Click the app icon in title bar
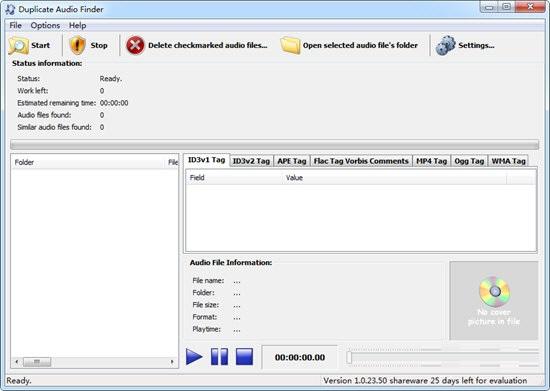 (11, 9)
